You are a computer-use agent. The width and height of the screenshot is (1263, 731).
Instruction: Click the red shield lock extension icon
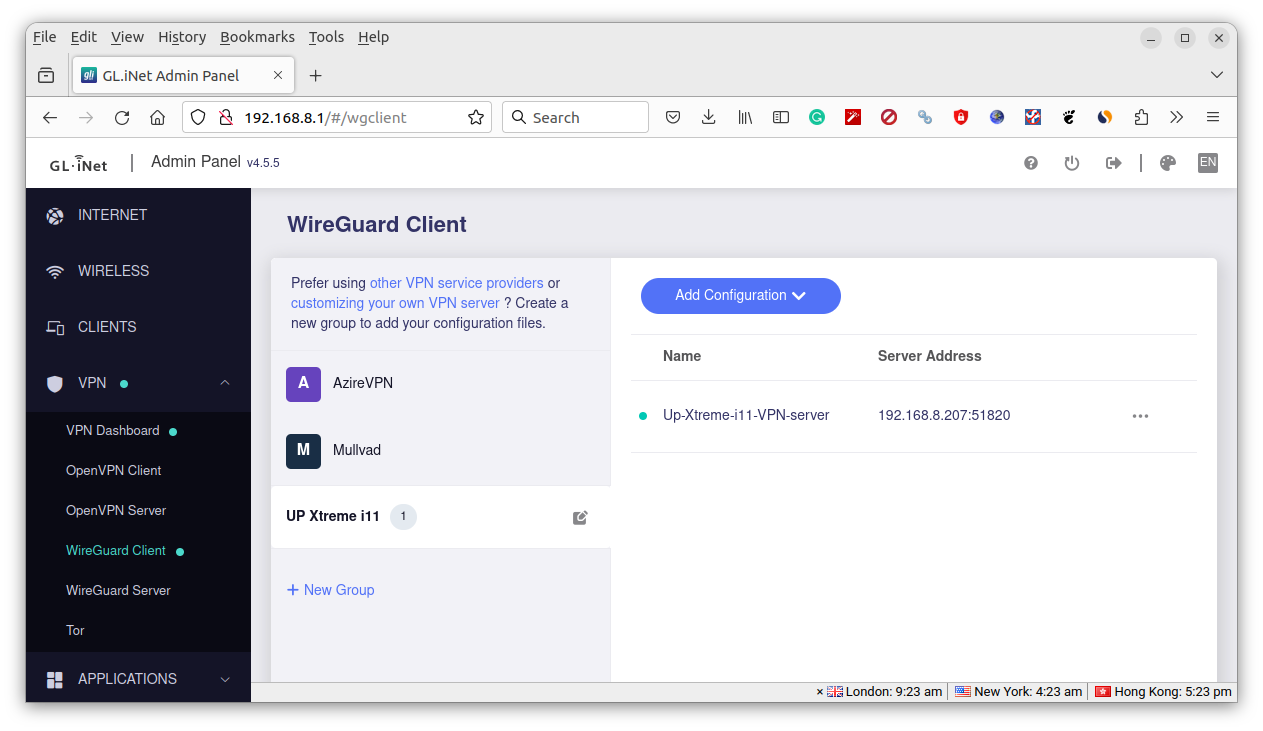click(961, 117)
